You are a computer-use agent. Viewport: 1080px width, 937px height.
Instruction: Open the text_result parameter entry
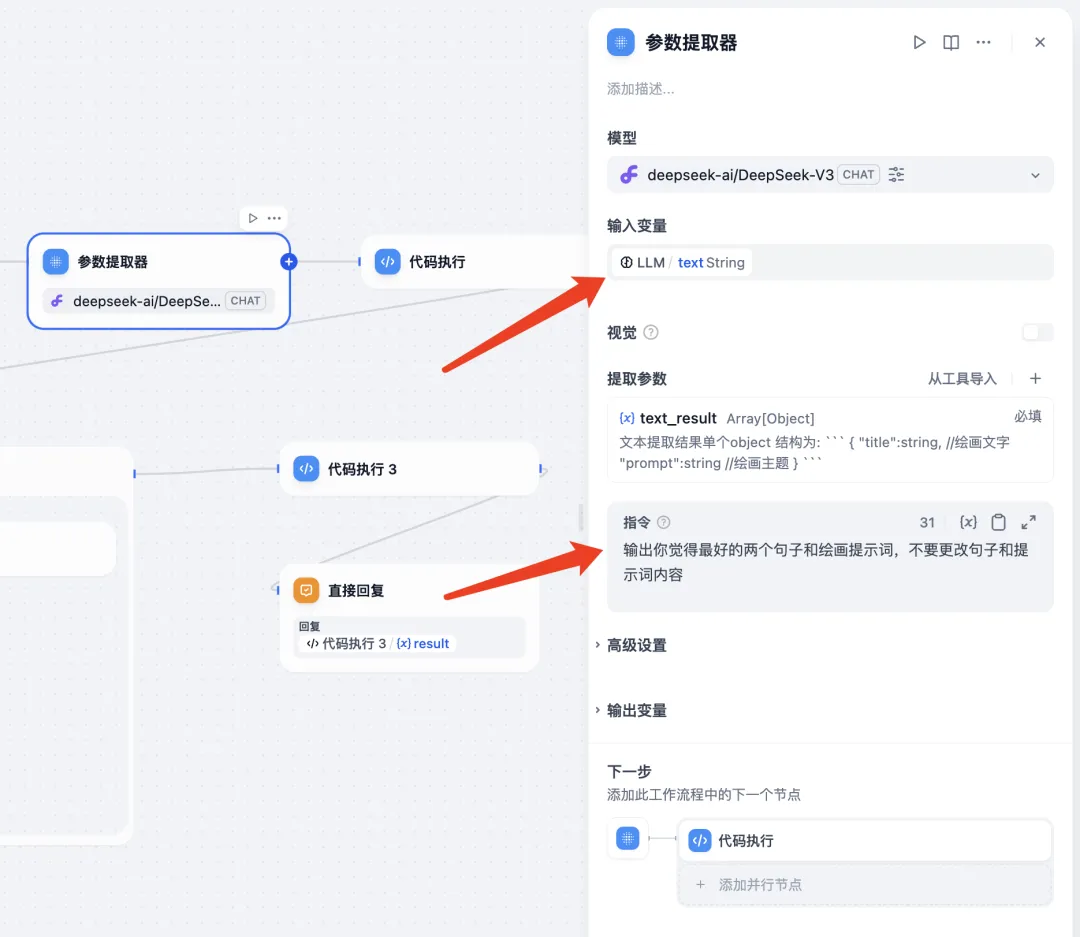[x=830, y=440]
